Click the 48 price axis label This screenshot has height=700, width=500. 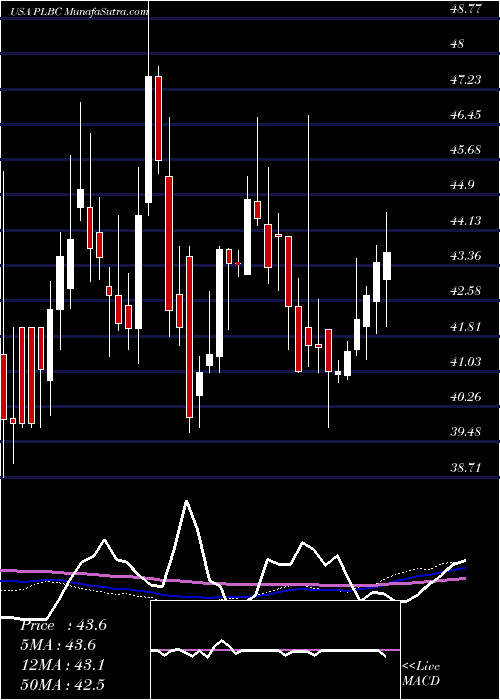click(458, 44)
